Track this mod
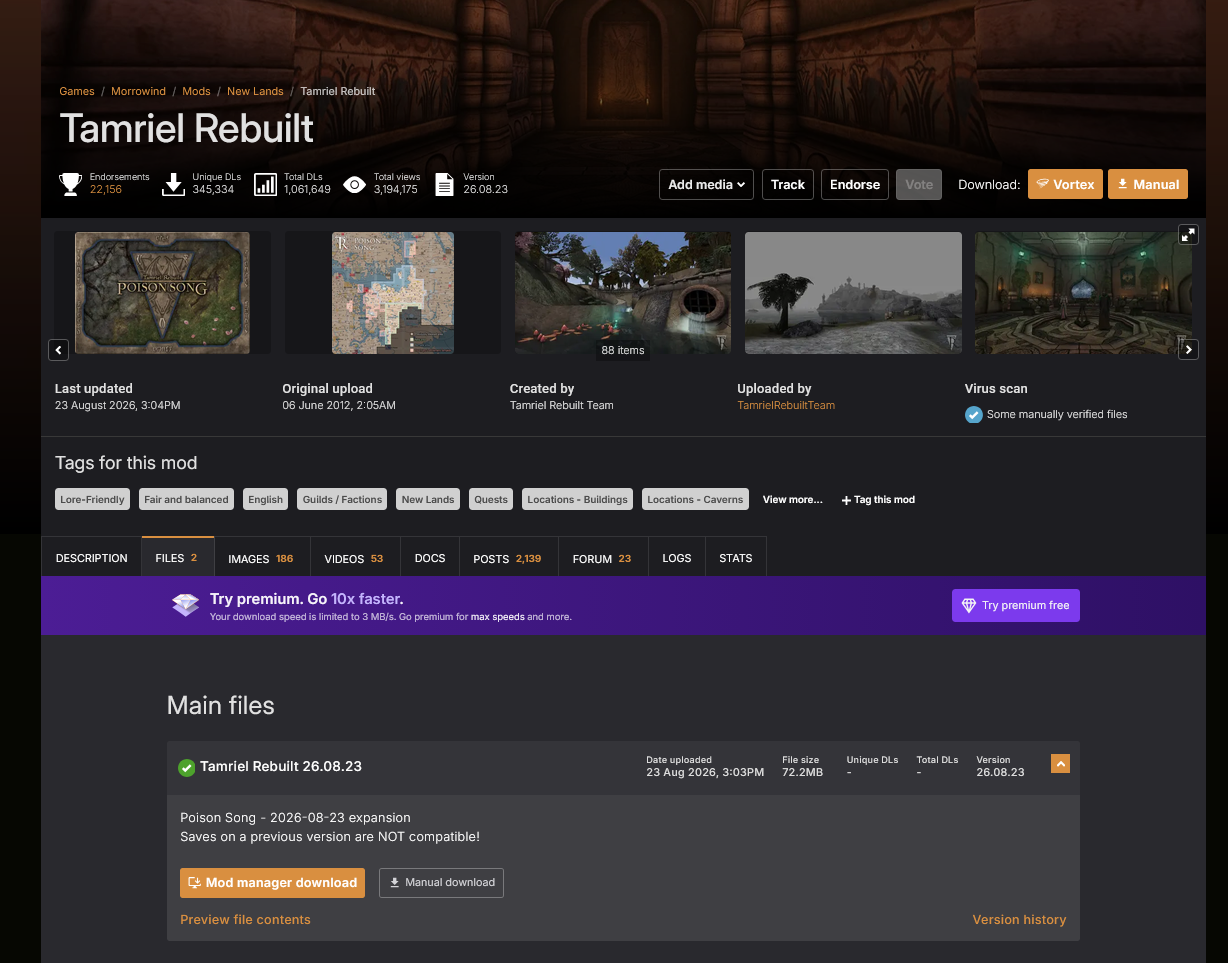This screenshot has height=963, width=1228. (788, 184)
